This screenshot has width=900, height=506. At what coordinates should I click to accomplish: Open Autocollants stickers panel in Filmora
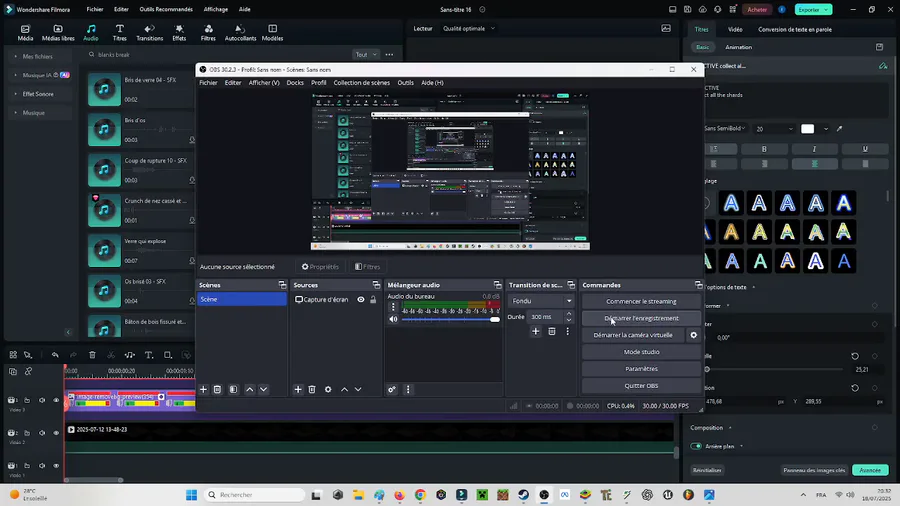coord(240,33)
